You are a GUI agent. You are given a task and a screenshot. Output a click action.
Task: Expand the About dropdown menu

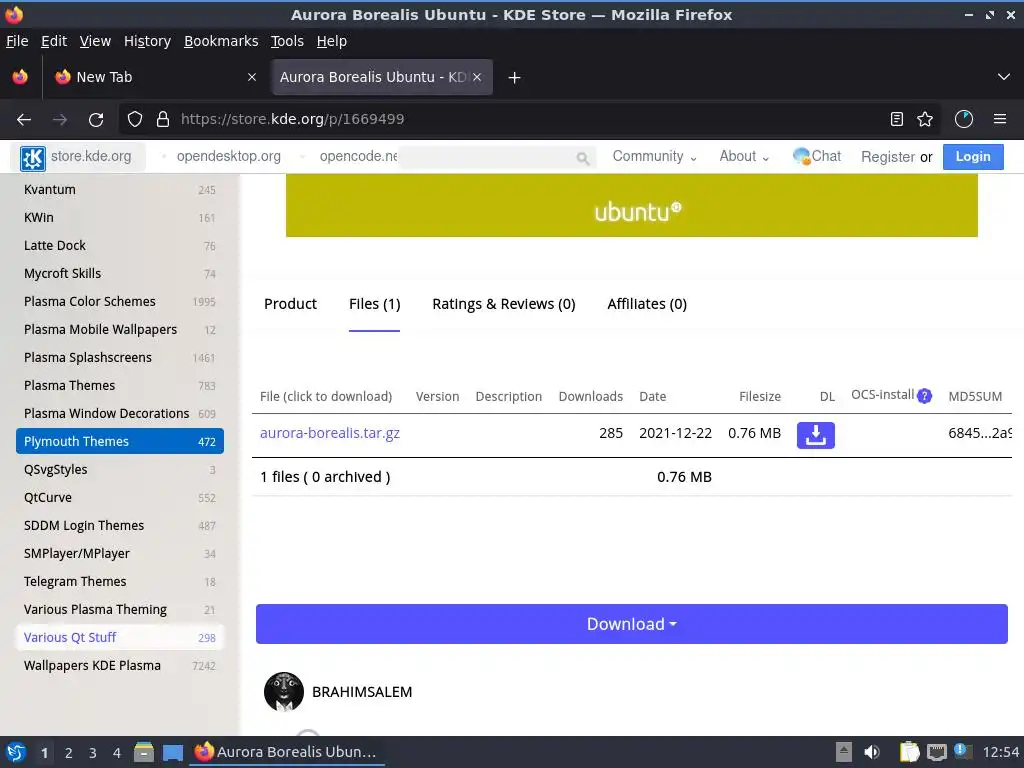tap(744, 157)
